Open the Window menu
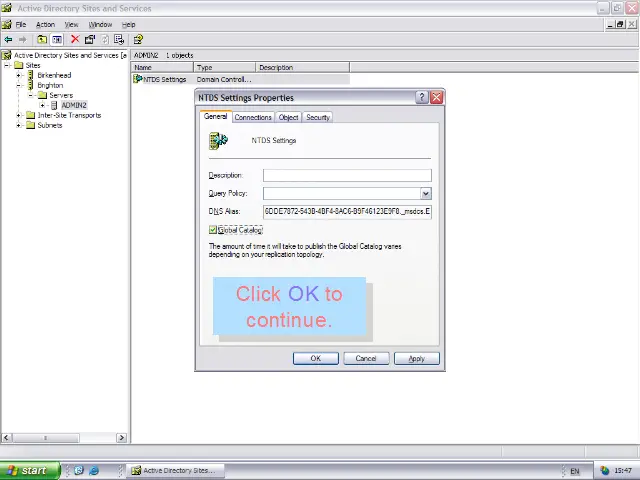640x480 pixels. point(100,24)
